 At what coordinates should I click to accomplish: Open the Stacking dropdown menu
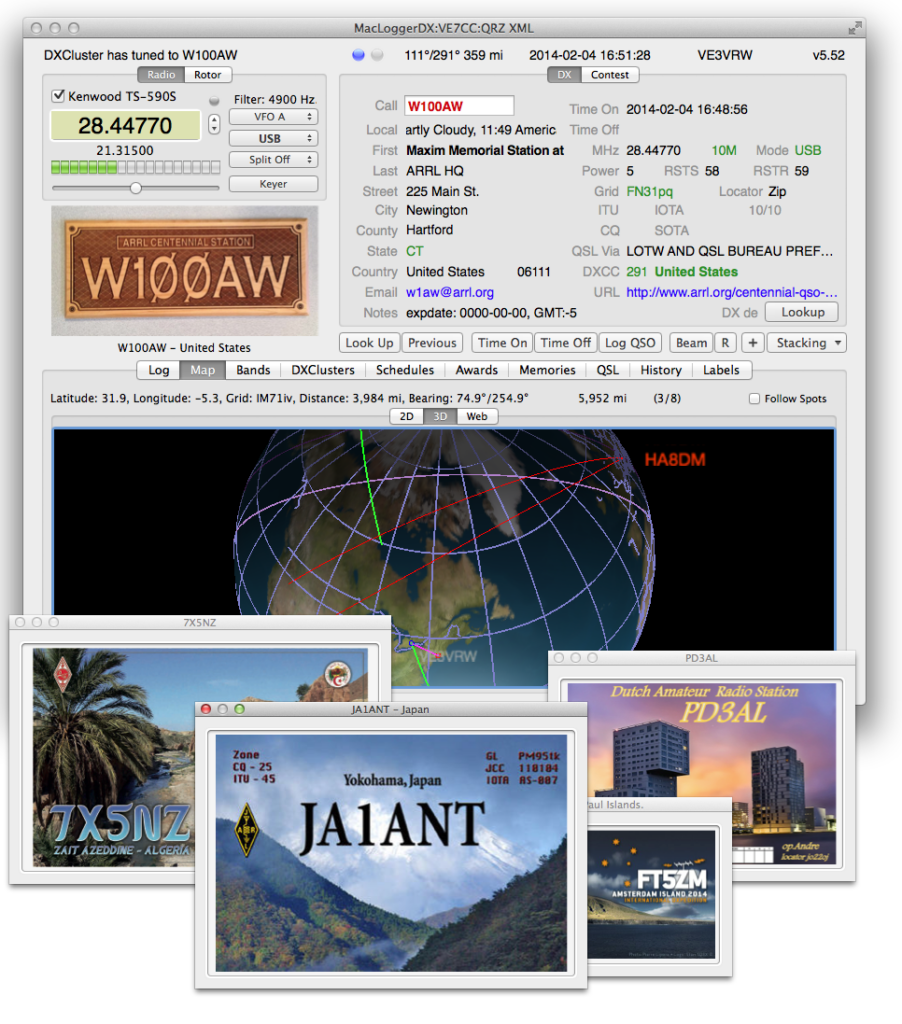[806, 343]
